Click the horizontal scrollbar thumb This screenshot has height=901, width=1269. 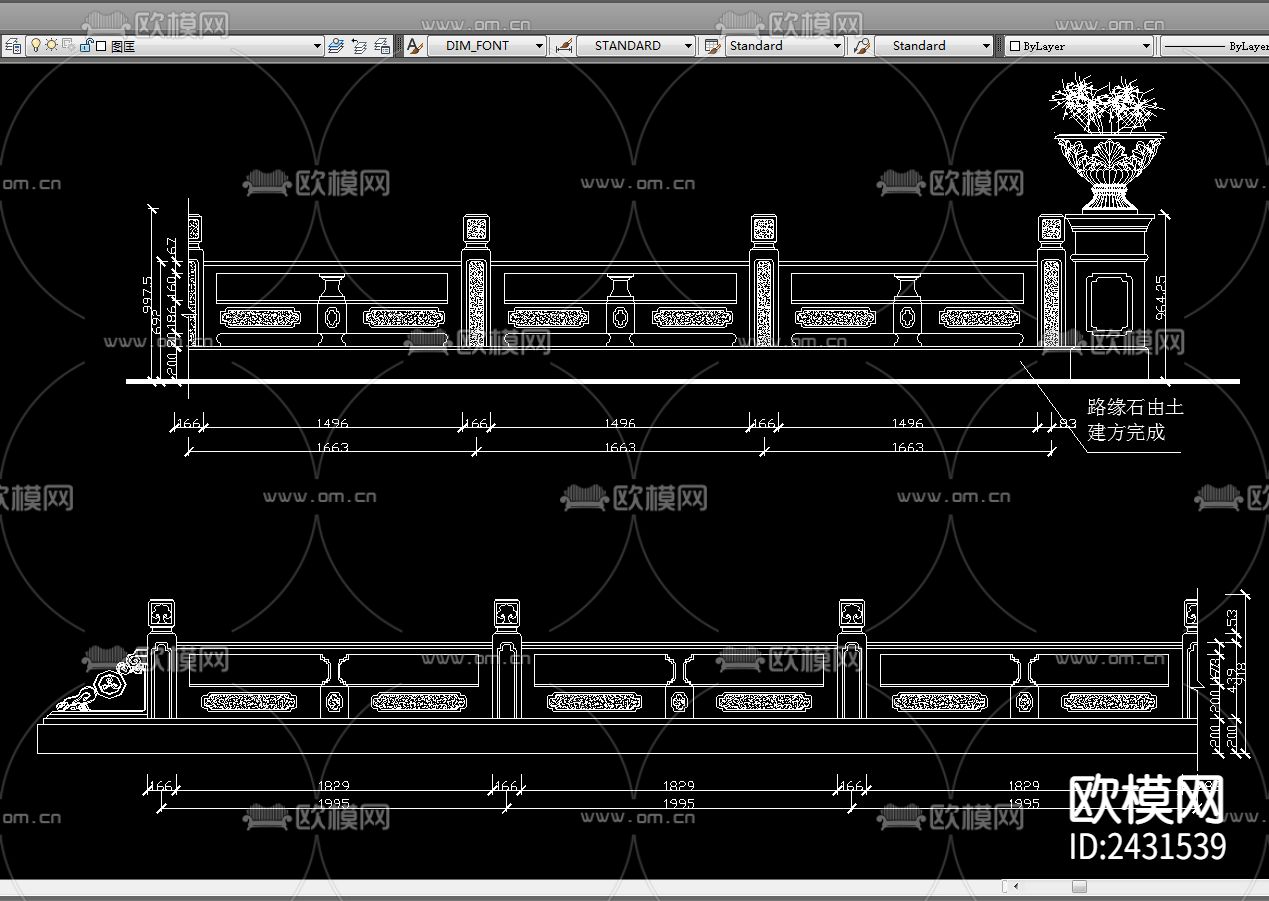click(x=1079, y=886)
